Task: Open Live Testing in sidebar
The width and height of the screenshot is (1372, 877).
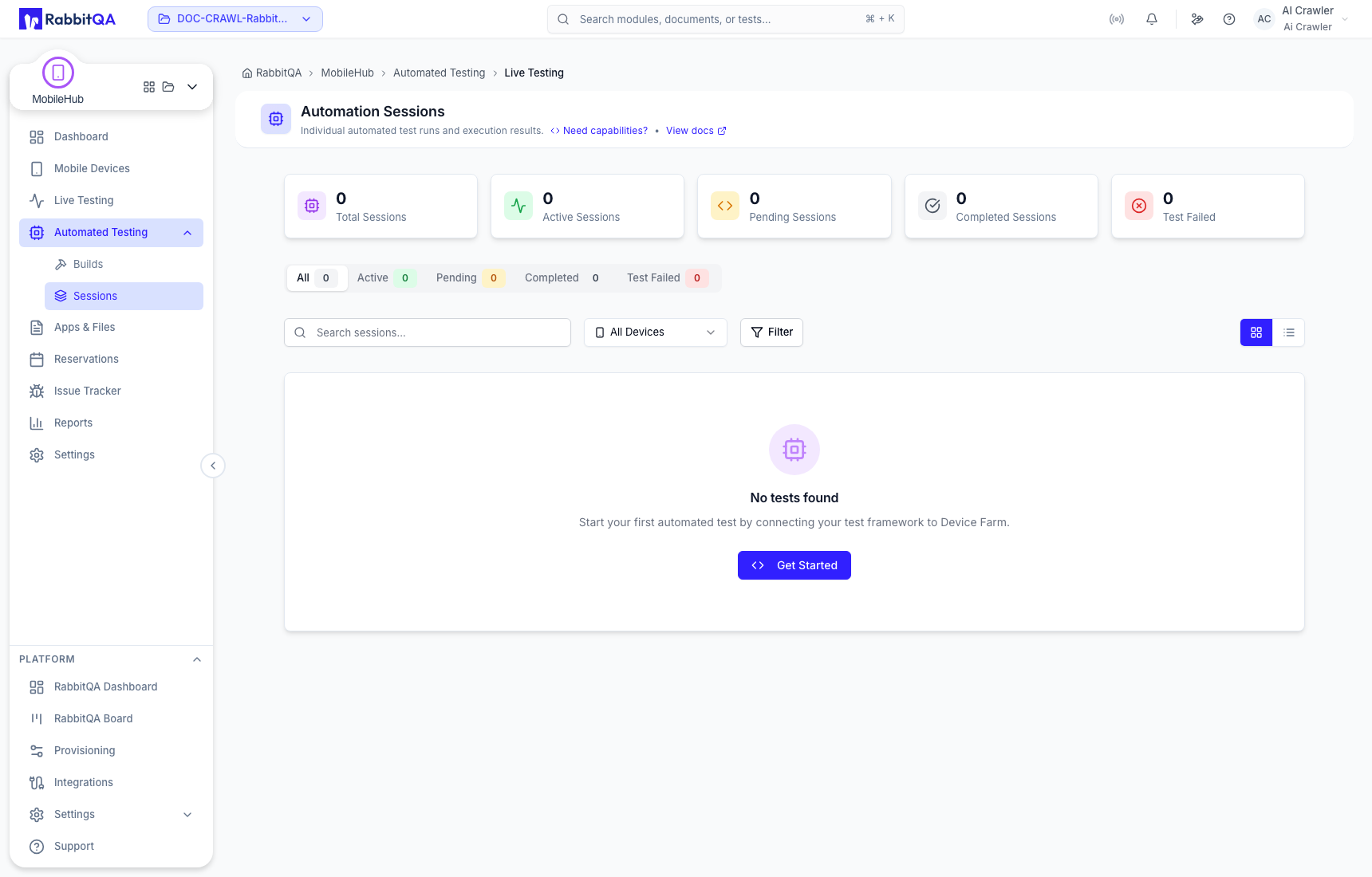Action: 111,201
